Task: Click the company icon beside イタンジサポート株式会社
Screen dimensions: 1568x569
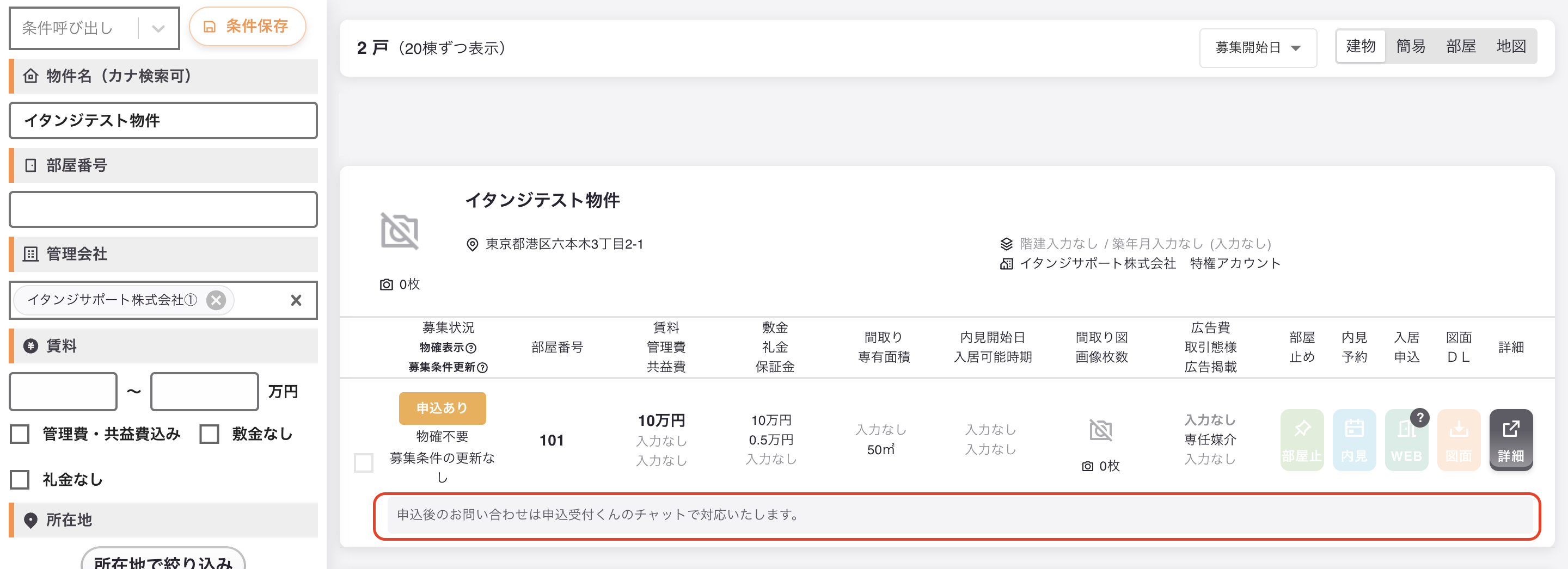Action: point(1006,264)
